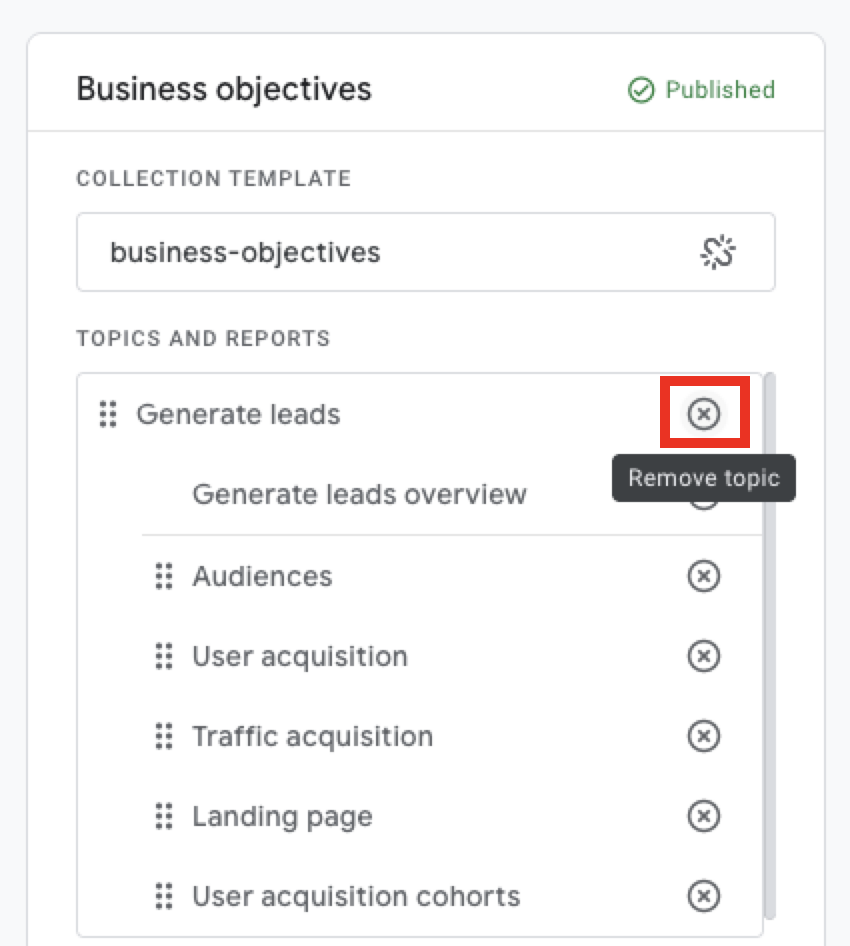Remove the Traffic acquisition report
Viewport: 850px width, 946px height.
(x=703, y=736)
